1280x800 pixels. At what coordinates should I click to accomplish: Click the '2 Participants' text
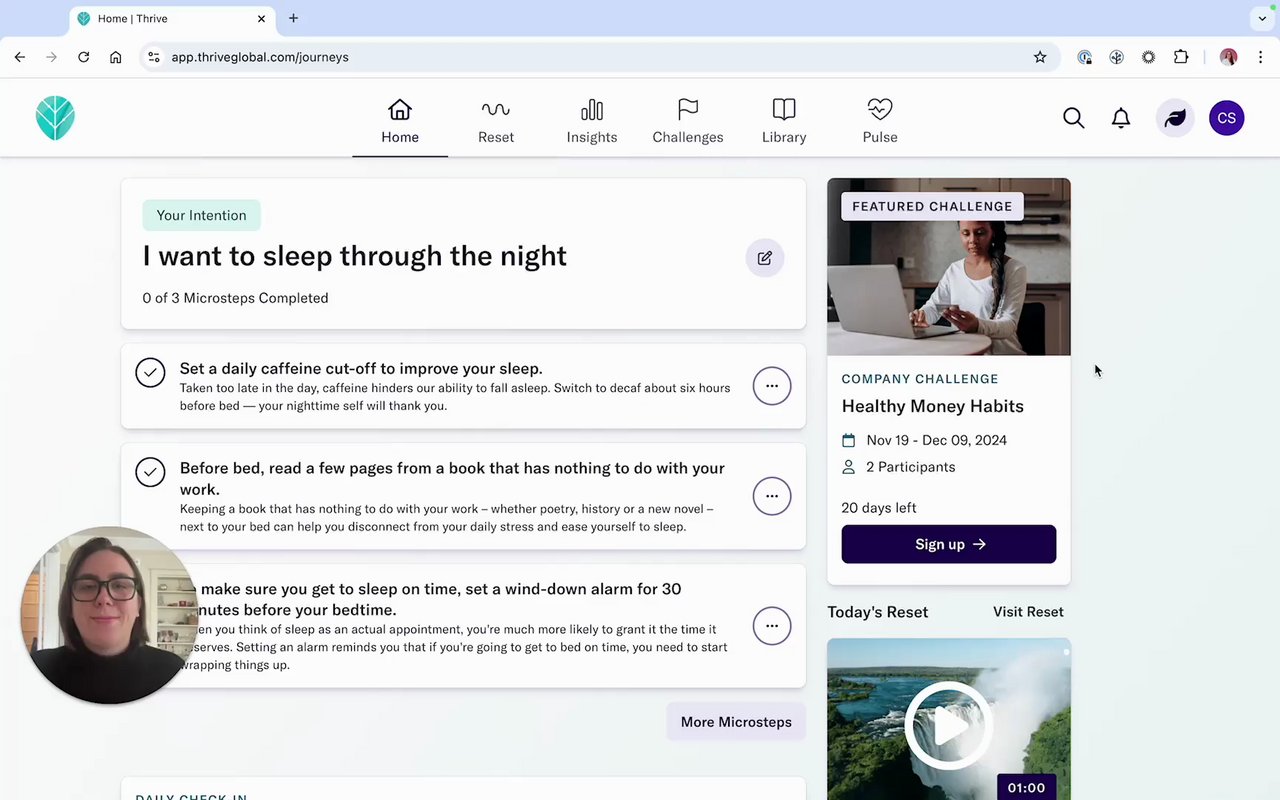(x=911, y=467)
